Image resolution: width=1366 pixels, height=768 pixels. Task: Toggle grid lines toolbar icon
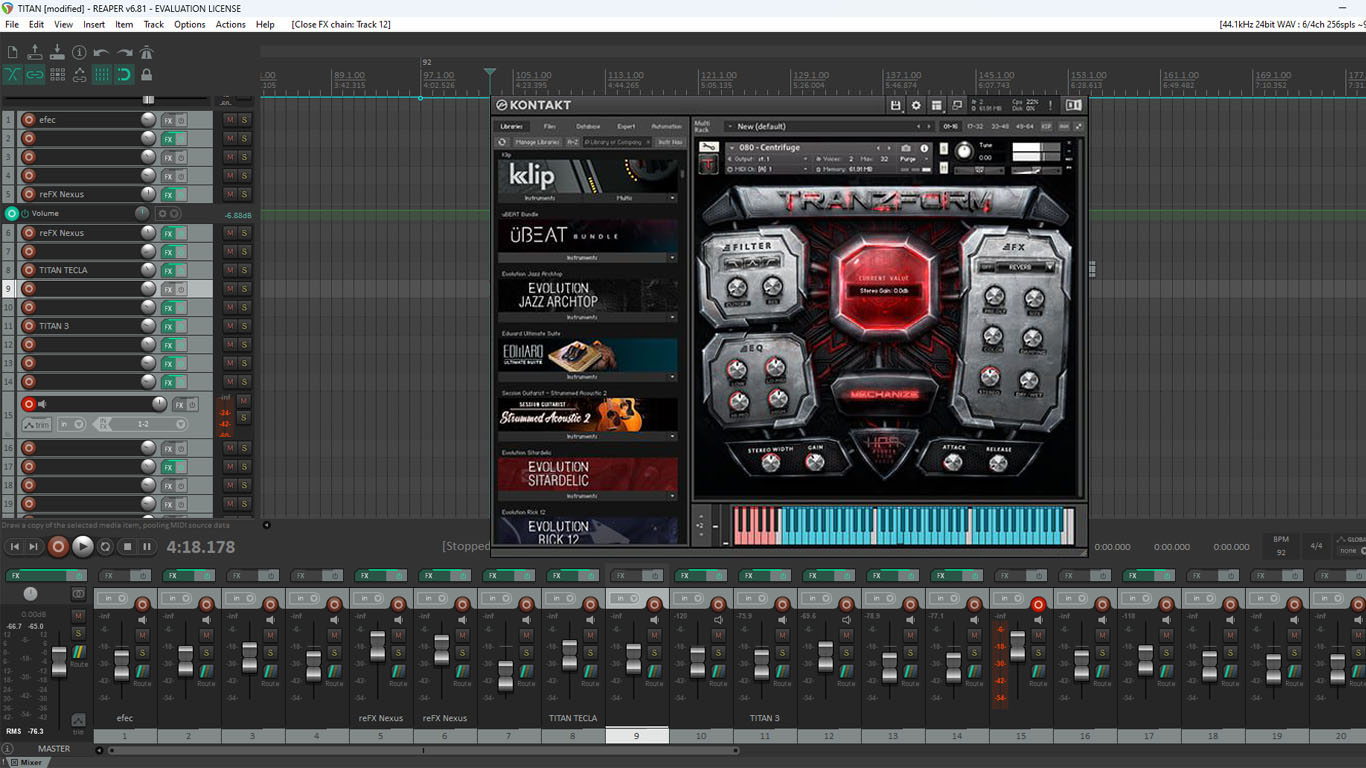pos(102,74)
